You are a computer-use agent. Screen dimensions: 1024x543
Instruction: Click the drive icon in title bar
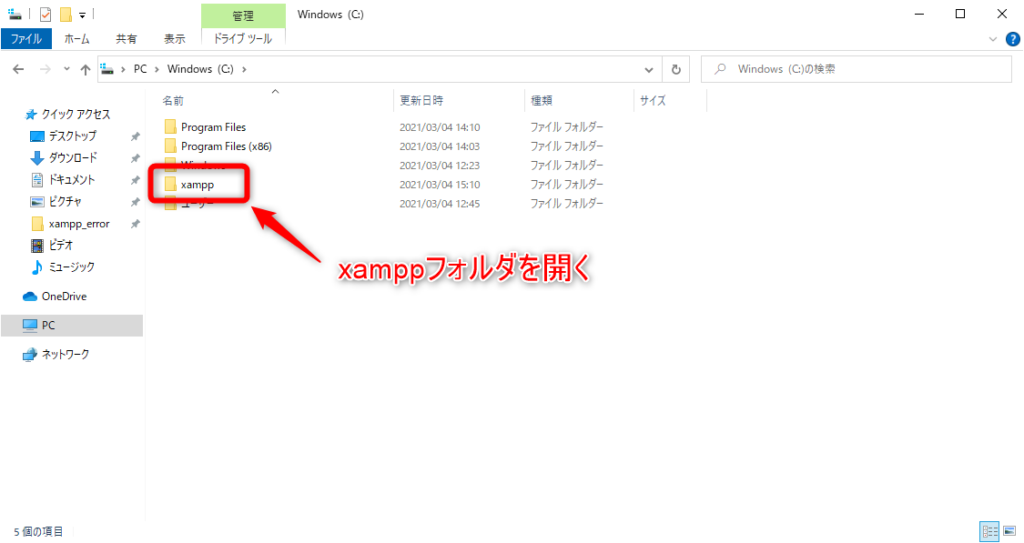14,14
